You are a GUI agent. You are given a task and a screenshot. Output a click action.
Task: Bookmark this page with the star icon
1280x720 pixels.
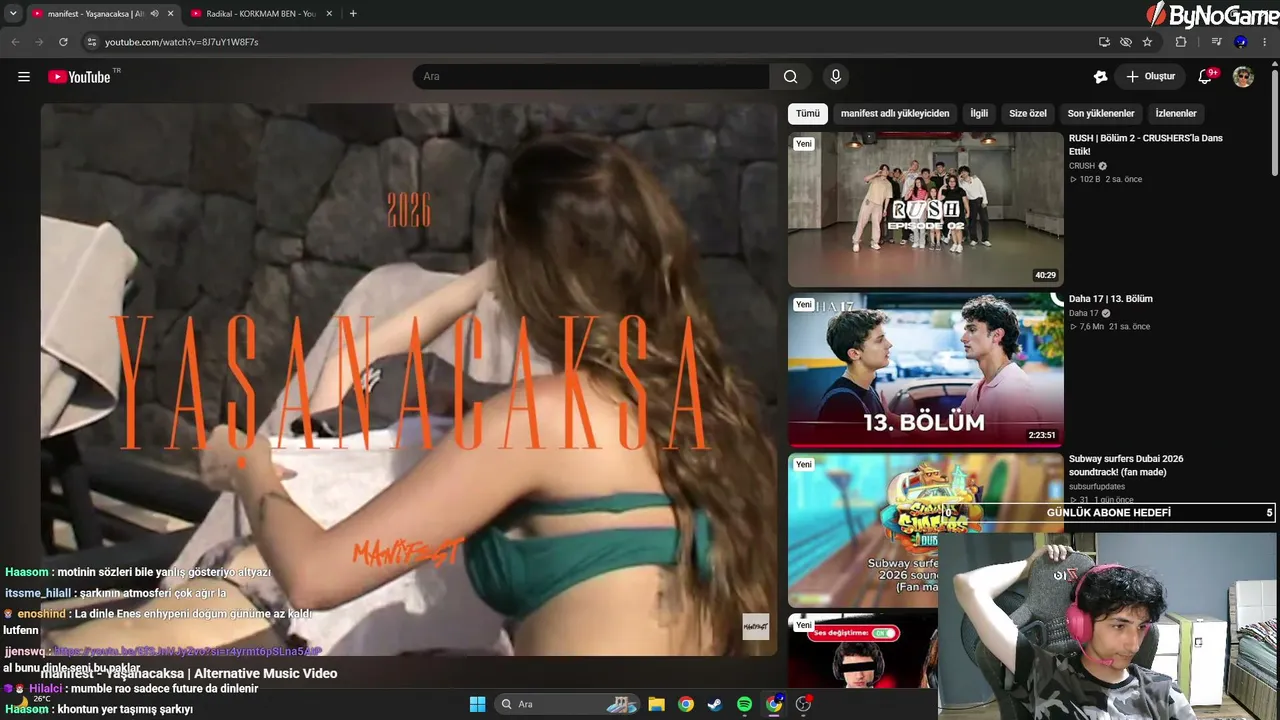(x=1147, y=42)
